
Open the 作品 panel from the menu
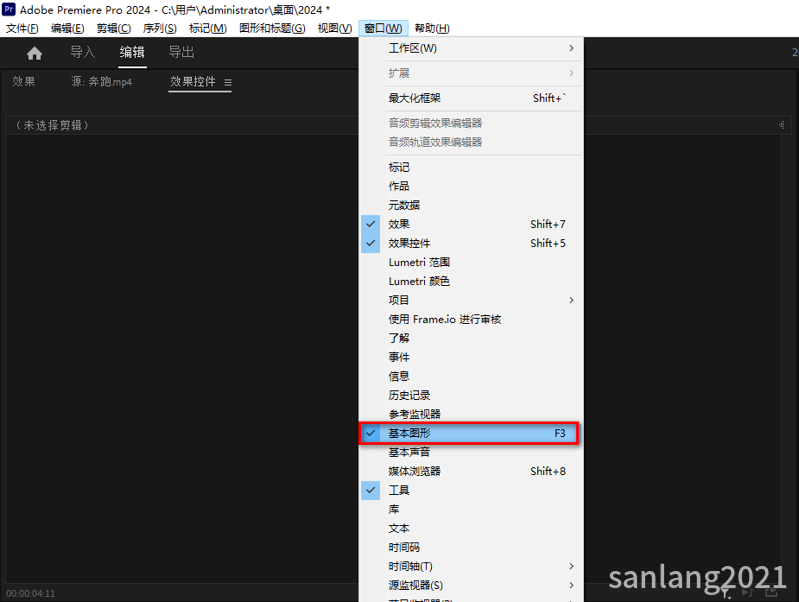pos(471,186)
